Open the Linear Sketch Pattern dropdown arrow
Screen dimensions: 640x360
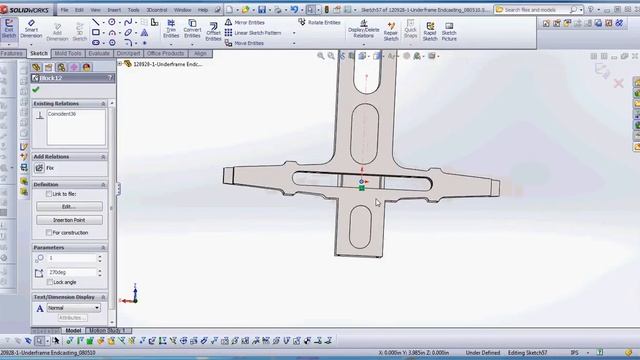click(x=294, y=33)
